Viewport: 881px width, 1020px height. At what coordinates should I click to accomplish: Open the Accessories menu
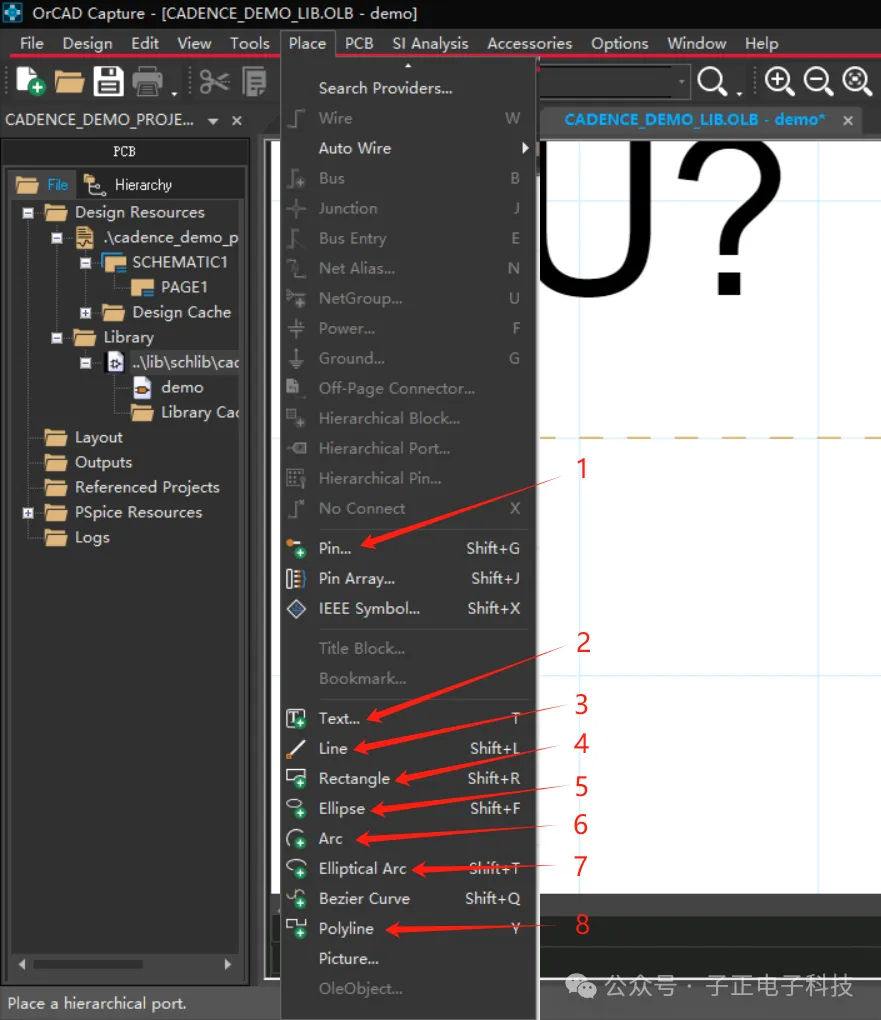tap(530, 44)
